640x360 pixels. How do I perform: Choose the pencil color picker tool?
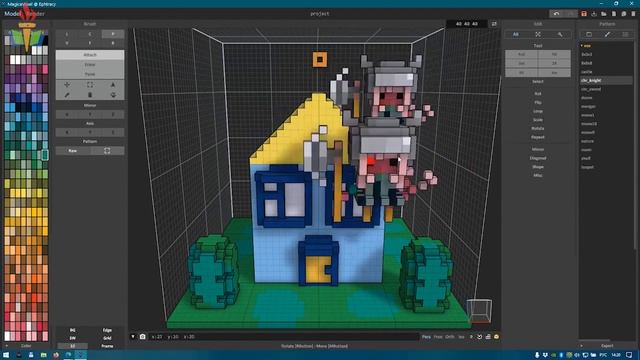(x=67, y=95)
